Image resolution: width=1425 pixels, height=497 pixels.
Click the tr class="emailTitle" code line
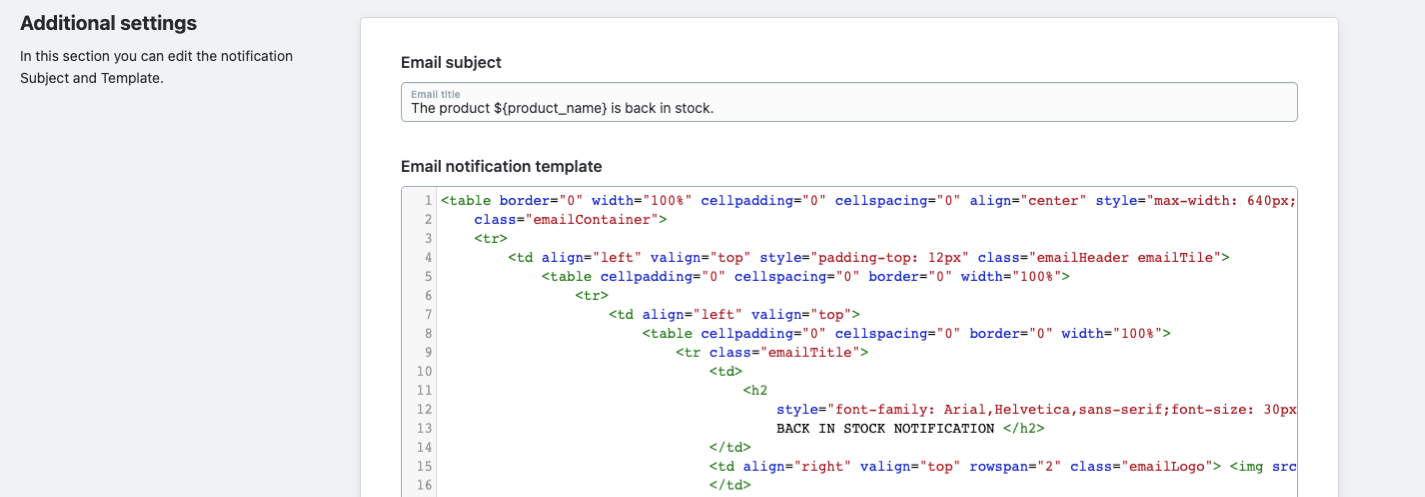772,352
